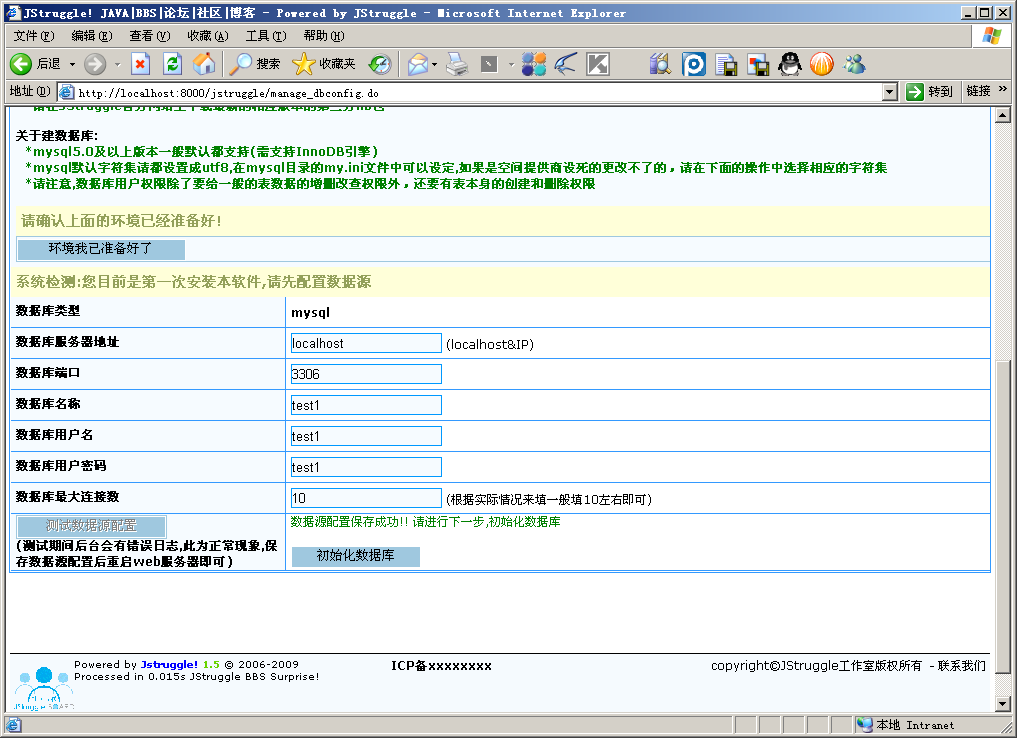The width and height of the screenshot is (1017, 738).
Task: Open the 查看(V) menu
Action: (150, 36)
